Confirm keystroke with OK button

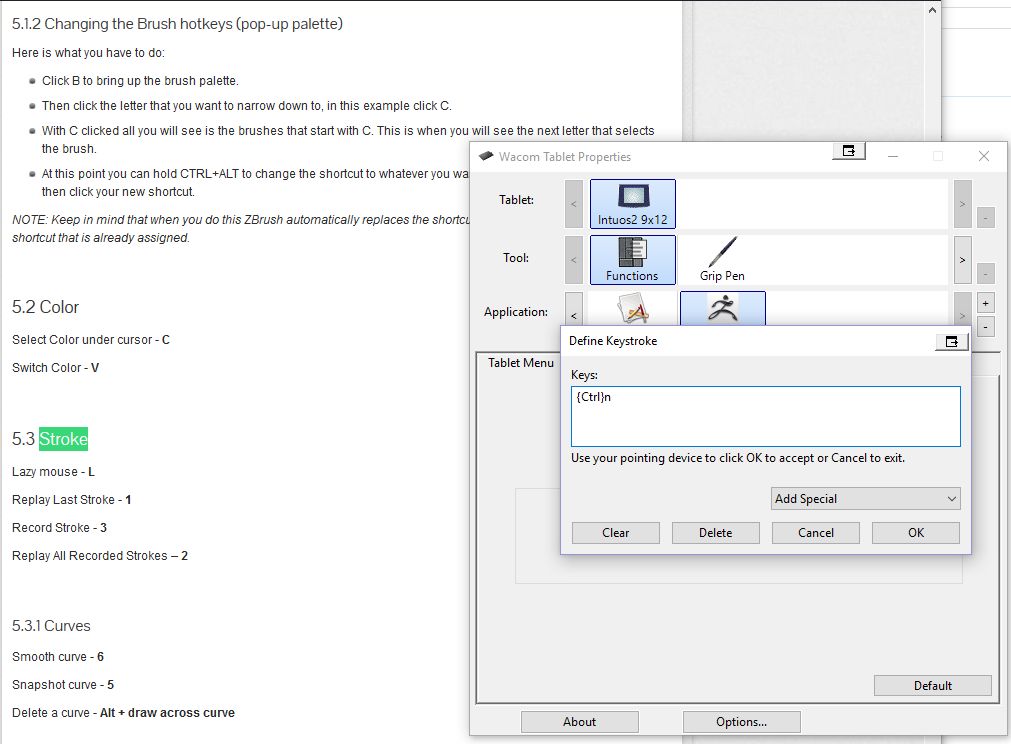pyautogui.click(x=916, y=533)
